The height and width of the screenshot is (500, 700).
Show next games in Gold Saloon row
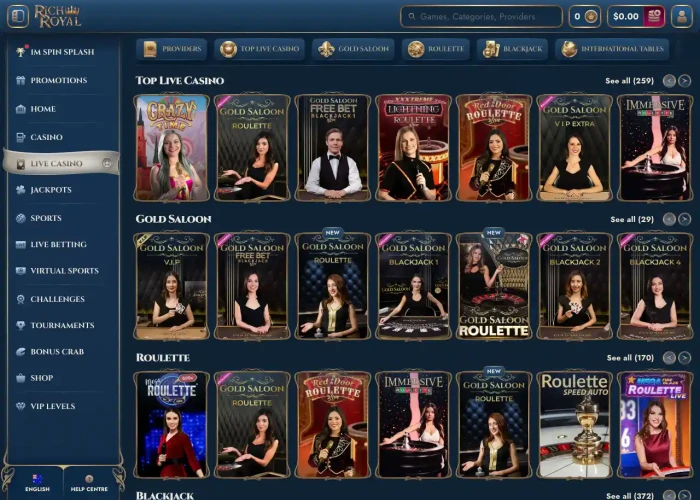click(x=684, y=219)
